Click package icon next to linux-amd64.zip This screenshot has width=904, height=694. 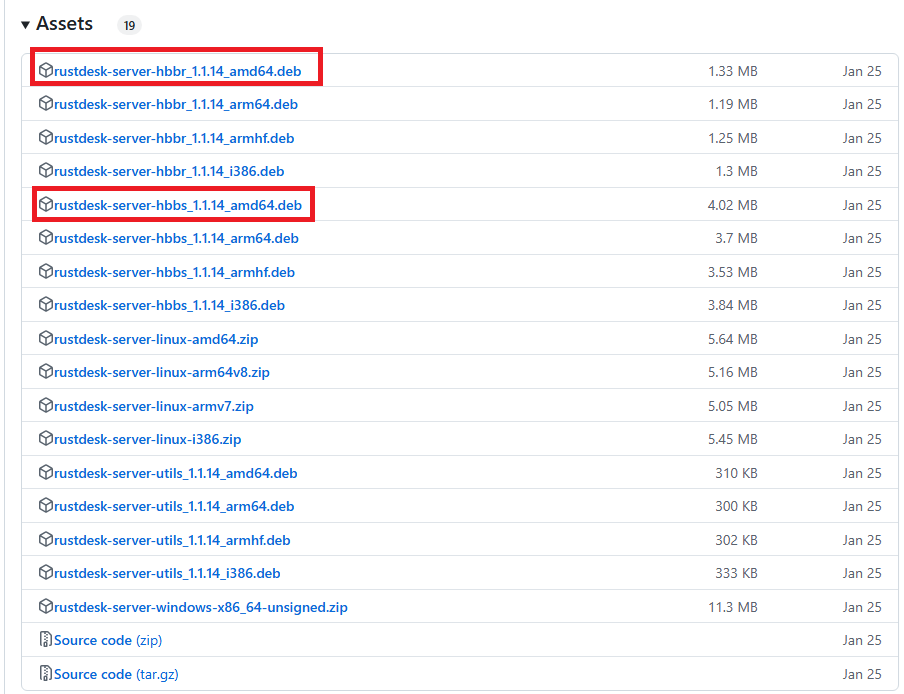(x=45, y=339)
